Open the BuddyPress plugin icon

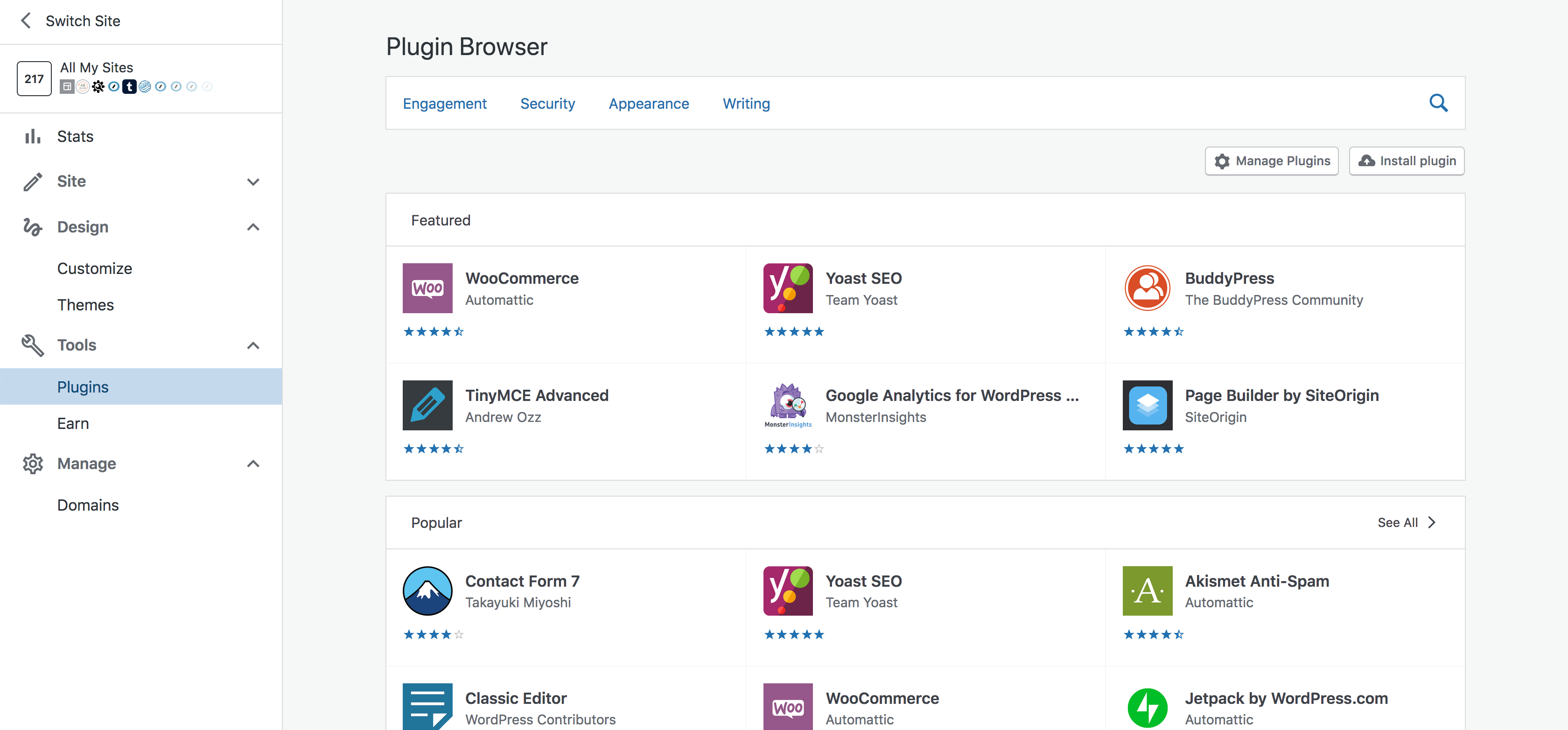click(1147, 288)
